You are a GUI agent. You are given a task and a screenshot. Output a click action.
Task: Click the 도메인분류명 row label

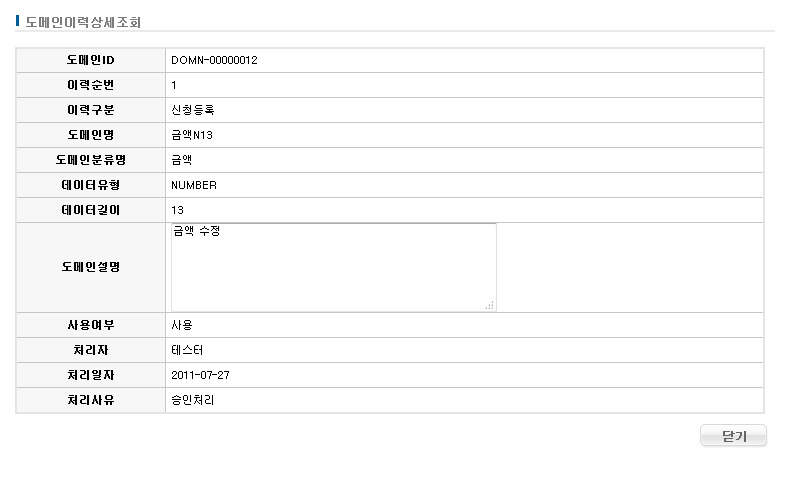(90, 160)
